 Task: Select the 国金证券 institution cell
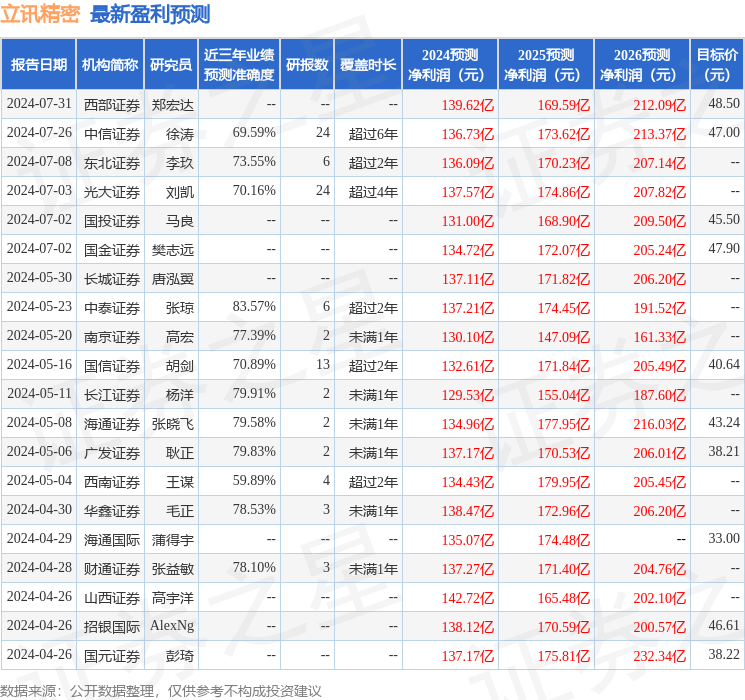tap(112, 249)
